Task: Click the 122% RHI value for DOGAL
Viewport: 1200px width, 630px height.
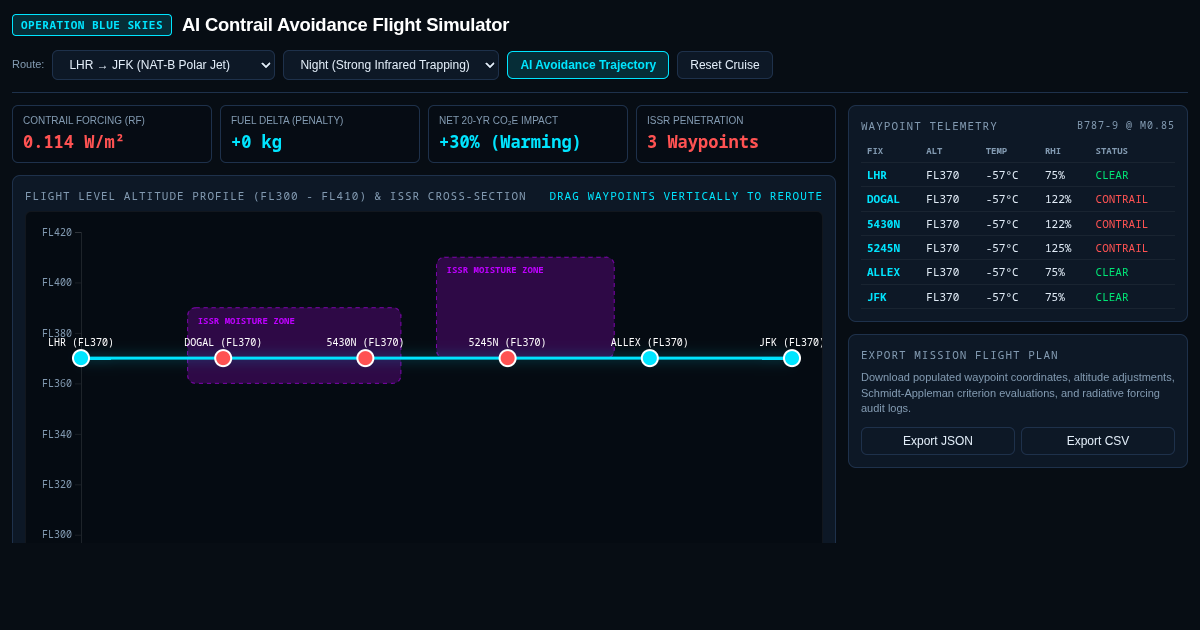Action: pos(1058,199)
